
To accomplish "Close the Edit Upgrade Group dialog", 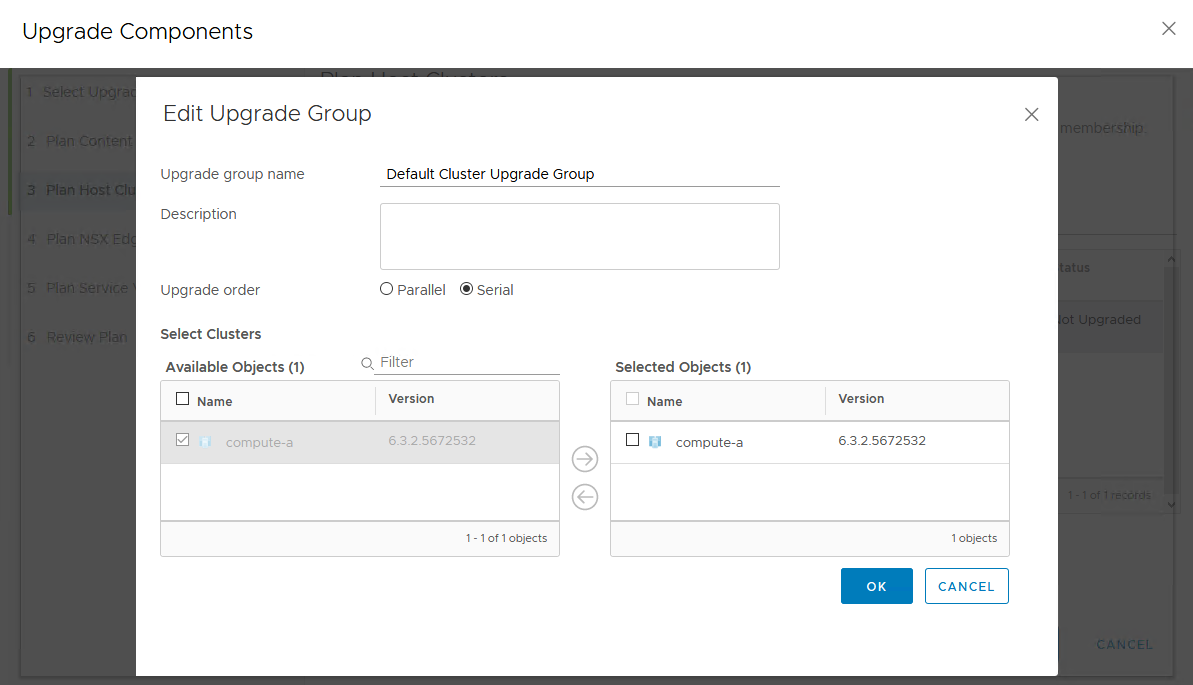I will pyautogui.click(x=1032, y=115).
